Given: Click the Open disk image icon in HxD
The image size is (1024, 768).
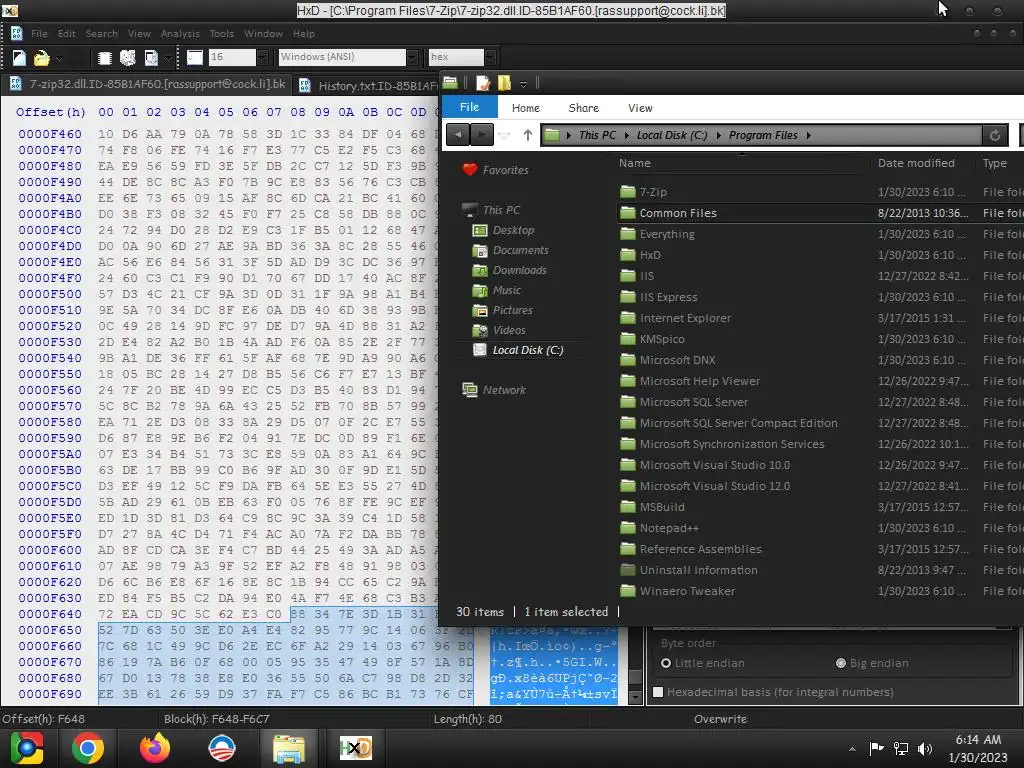Looking at the screenshot, I should (151, 58).
